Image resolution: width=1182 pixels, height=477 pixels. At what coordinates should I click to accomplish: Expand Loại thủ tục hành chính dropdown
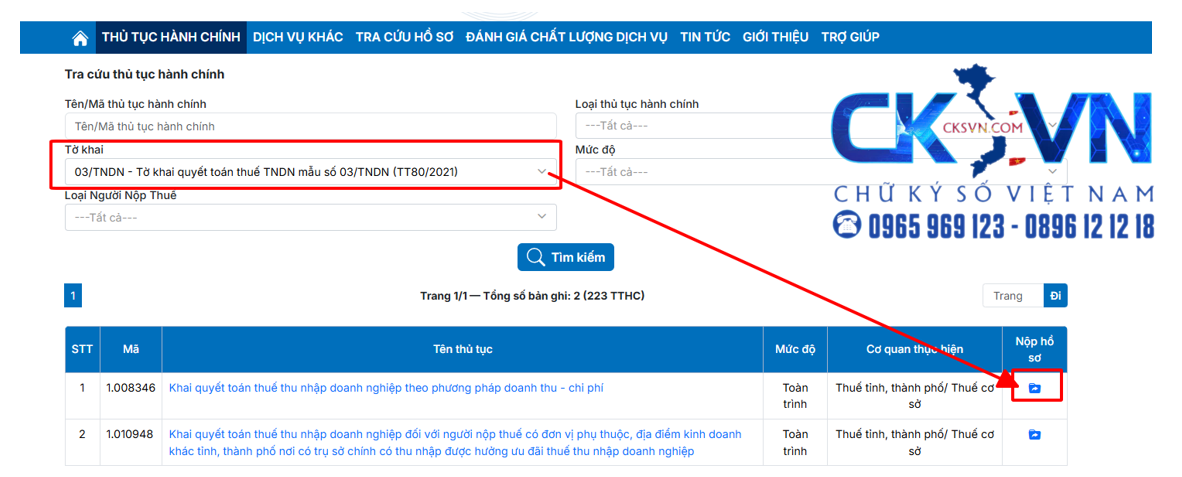click(700, 126)
